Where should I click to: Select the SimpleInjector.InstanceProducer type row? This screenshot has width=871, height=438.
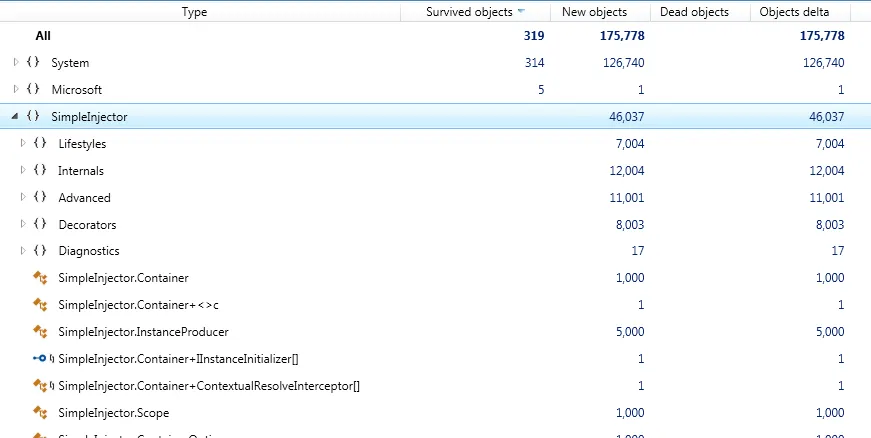[x=436, y=331]
